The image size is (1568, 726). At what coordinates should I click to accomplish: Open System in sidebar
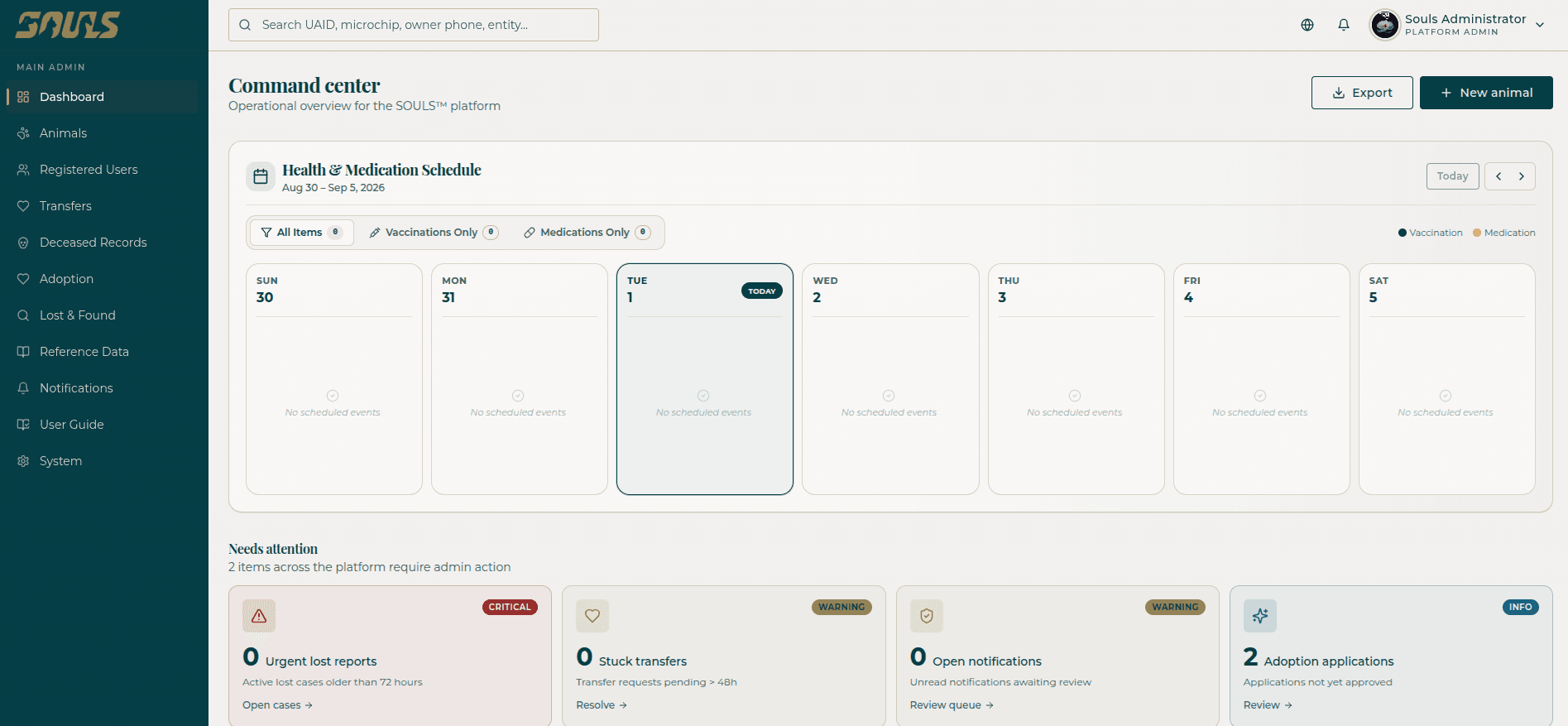click(x=101, y=461)
